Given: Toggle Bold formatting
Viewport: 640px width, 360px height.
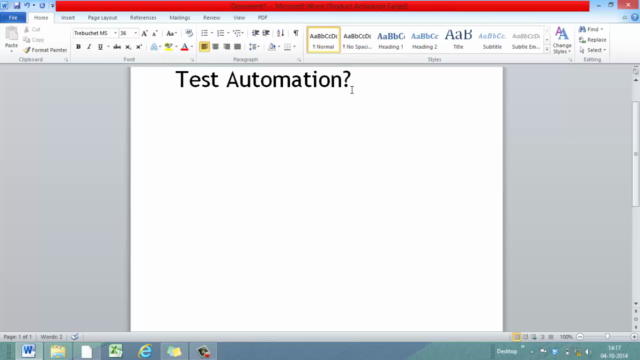Looking at the screenshot, I should (x=78, y=47).
